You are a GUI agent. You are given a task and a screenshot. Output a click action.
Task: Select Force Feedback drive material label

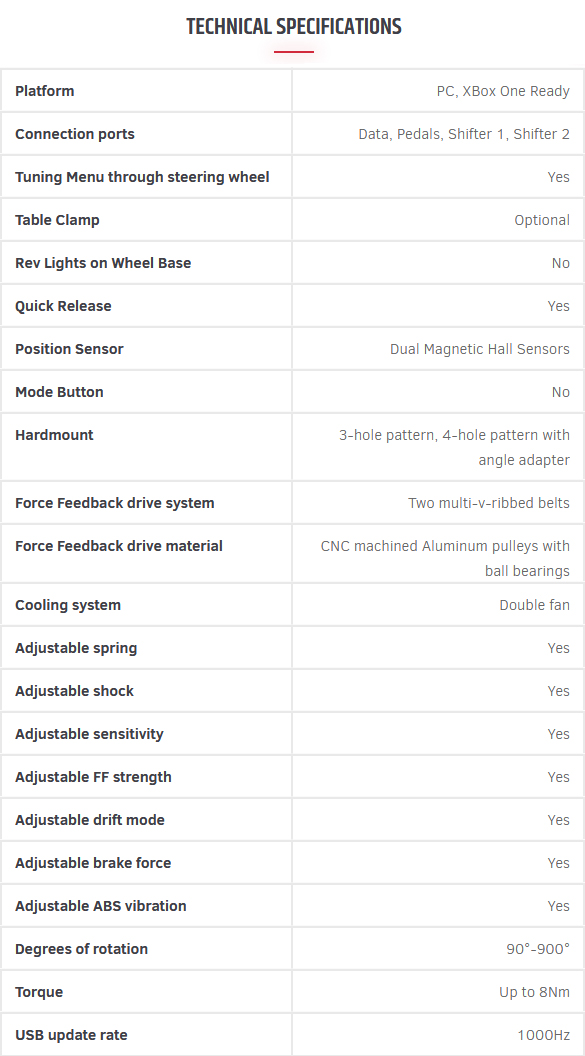point(118,546)
